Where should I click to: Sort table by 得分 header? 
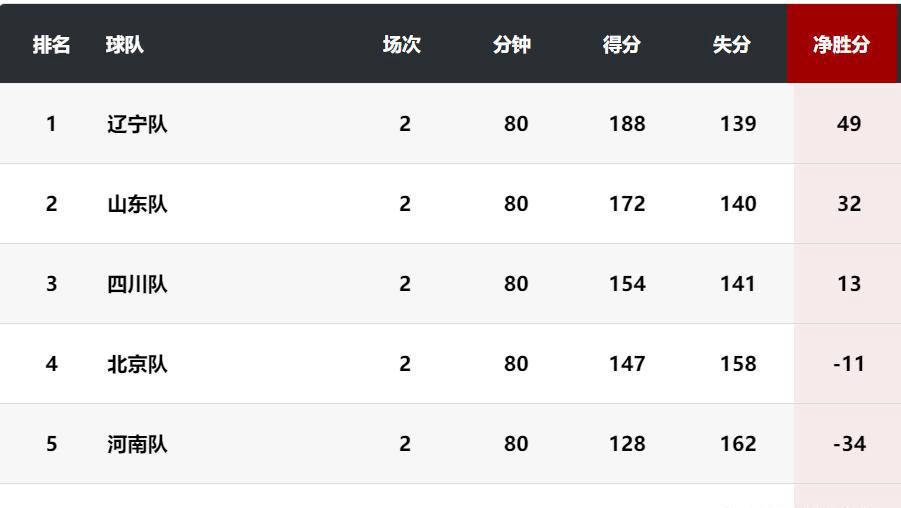pos(622,45)
